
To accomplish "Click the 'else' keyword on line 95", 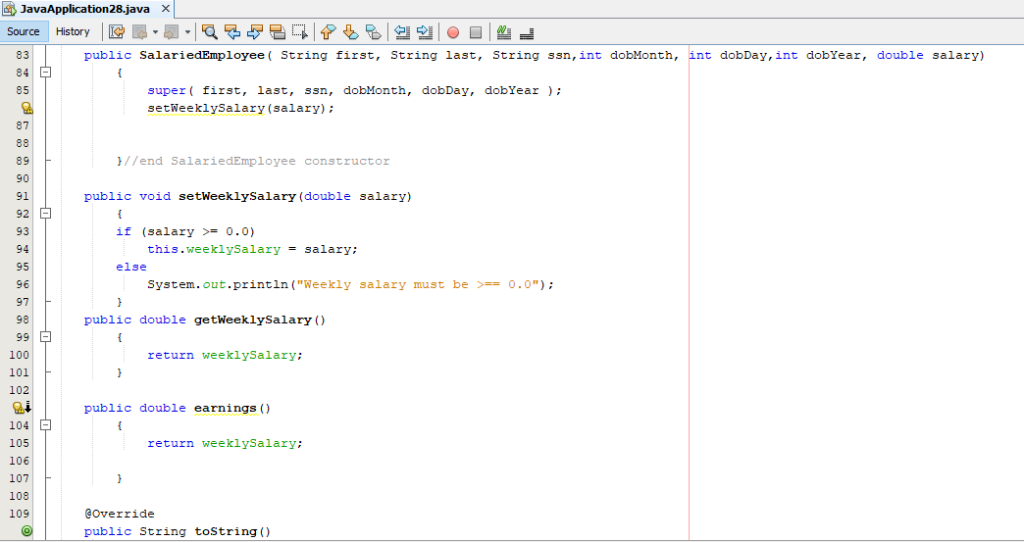I will (x=131, y=267).
